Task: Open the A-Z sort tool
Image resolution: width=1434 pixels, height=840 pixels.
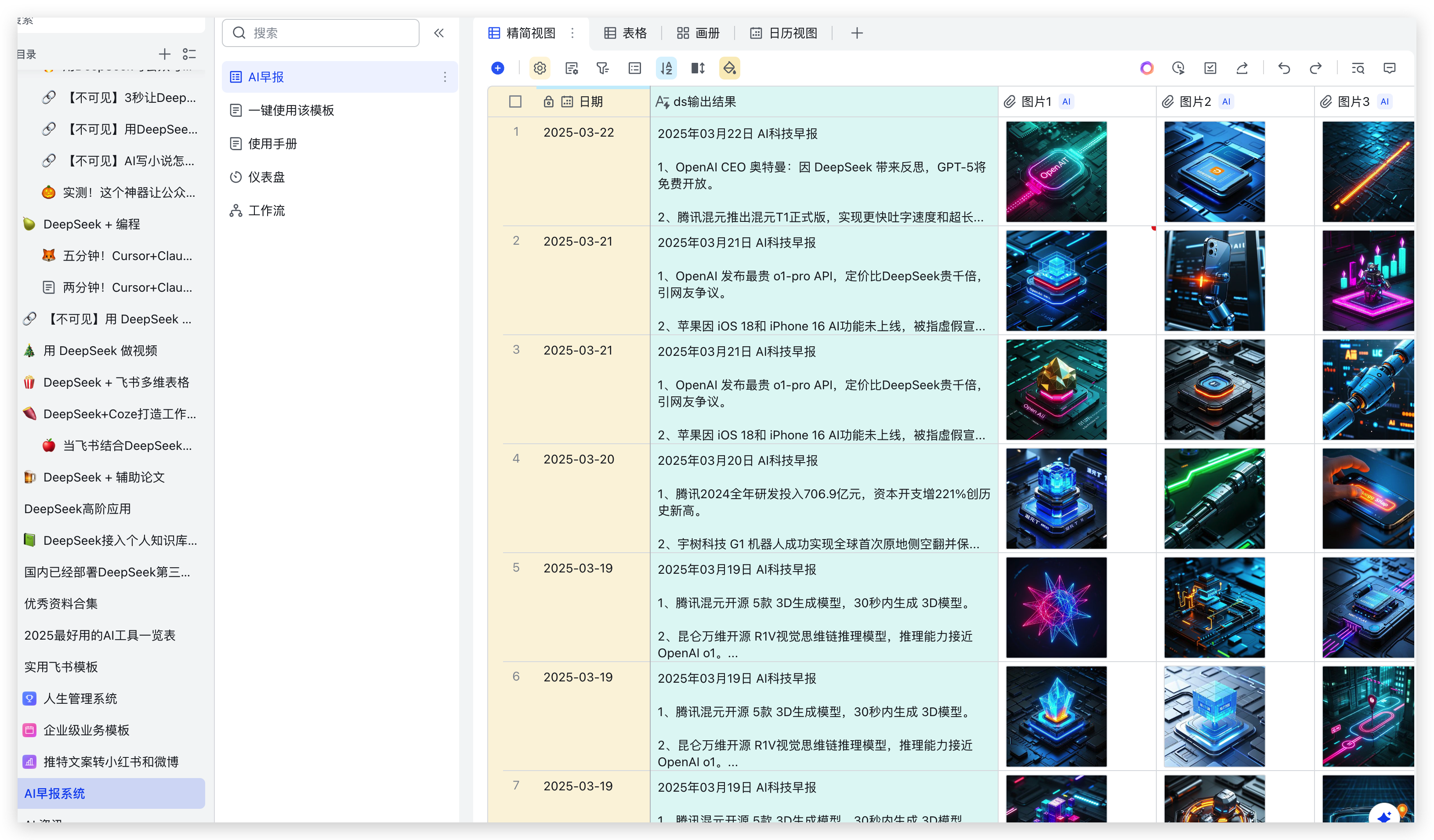Action: (x=666, y=68)
